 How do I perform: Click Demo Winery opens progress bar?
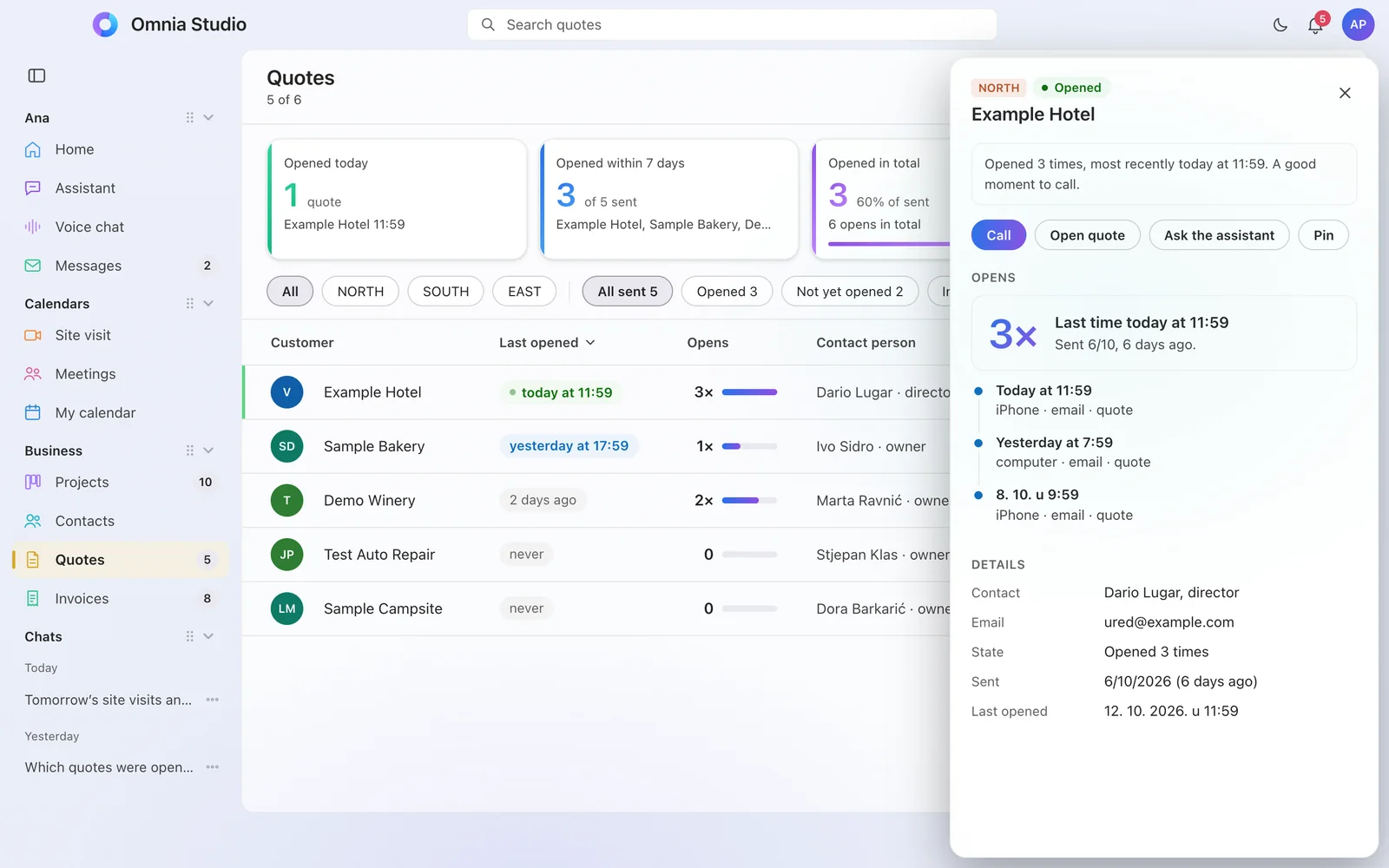(749, 501)
